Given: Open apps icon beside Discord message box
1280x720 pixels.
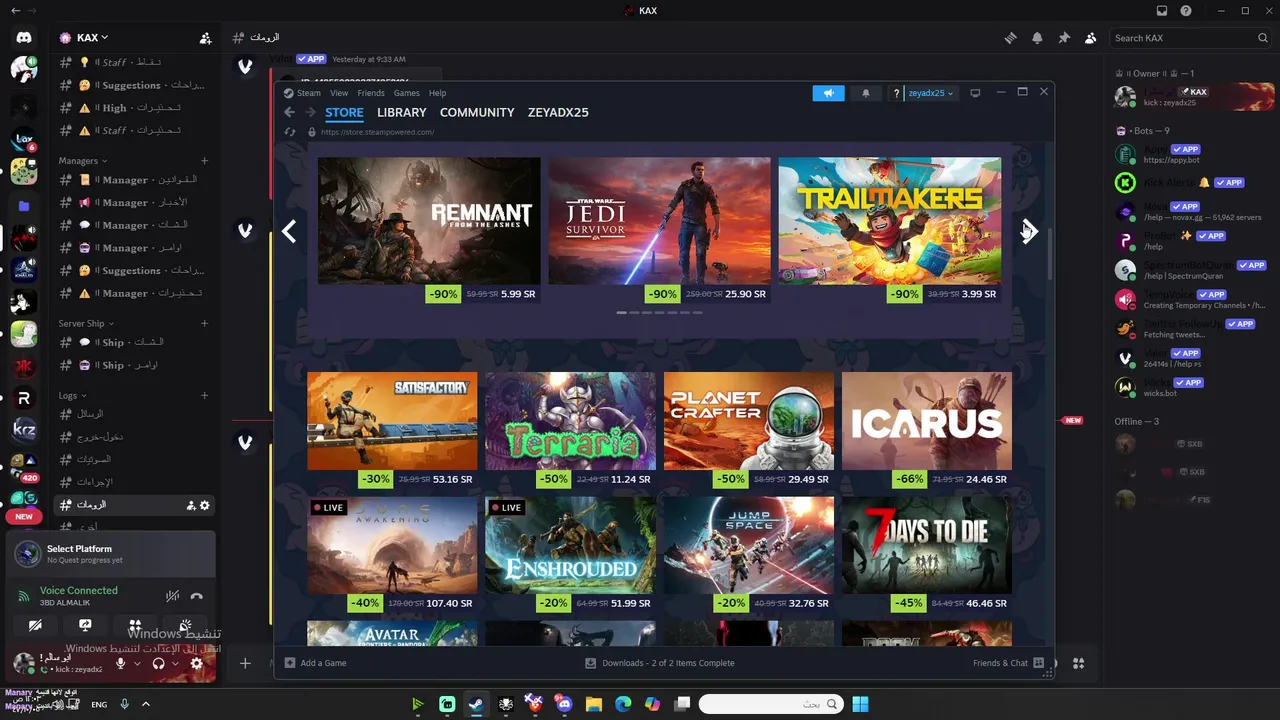Looking at the screenshot, I should (1078, 663).
